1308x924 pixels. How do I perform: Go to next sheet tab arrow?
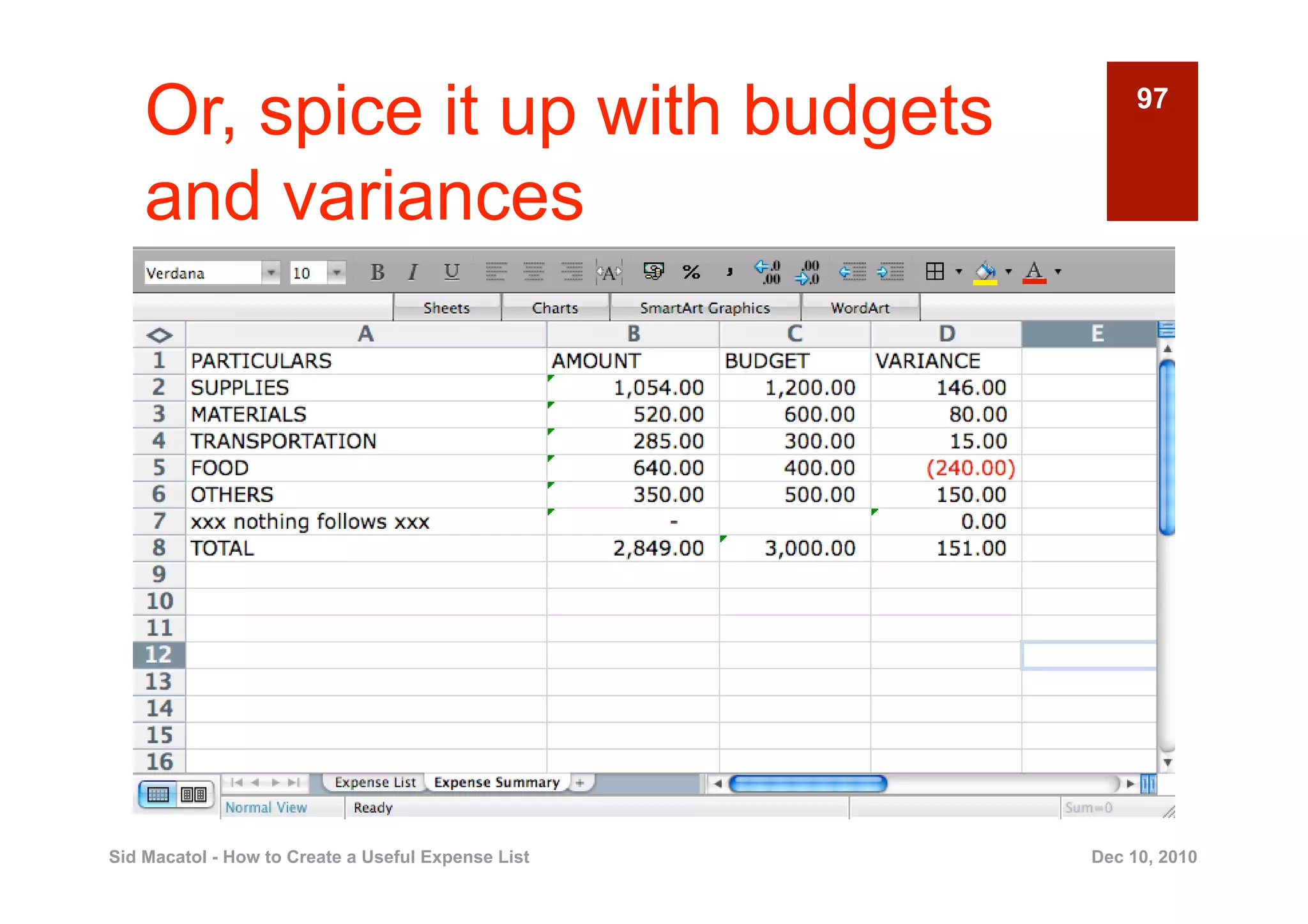tap(275, 782)
